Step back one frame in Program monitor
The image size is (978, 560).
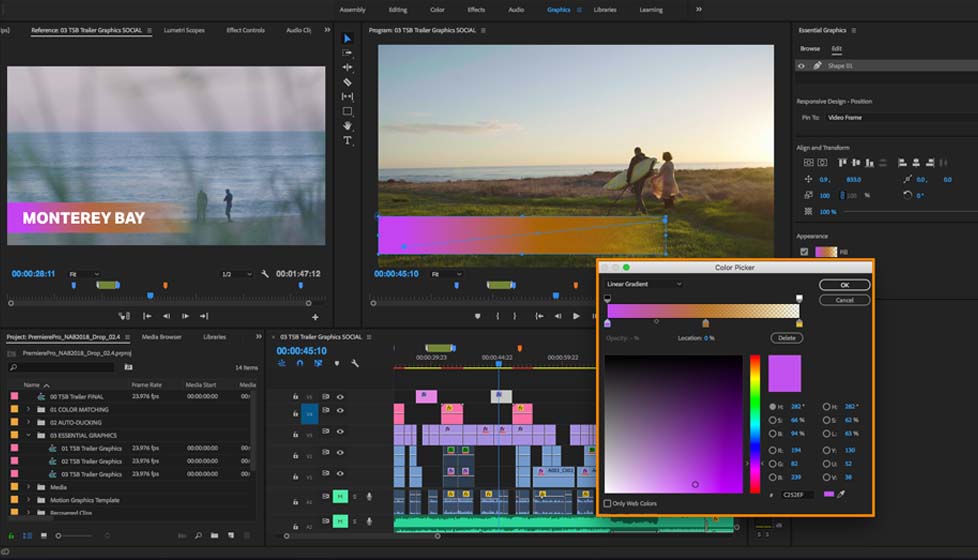558,316
